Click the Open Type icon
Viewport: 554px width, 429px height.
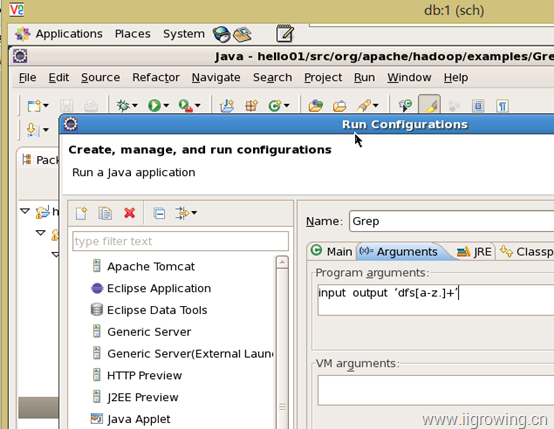point(316,105)
